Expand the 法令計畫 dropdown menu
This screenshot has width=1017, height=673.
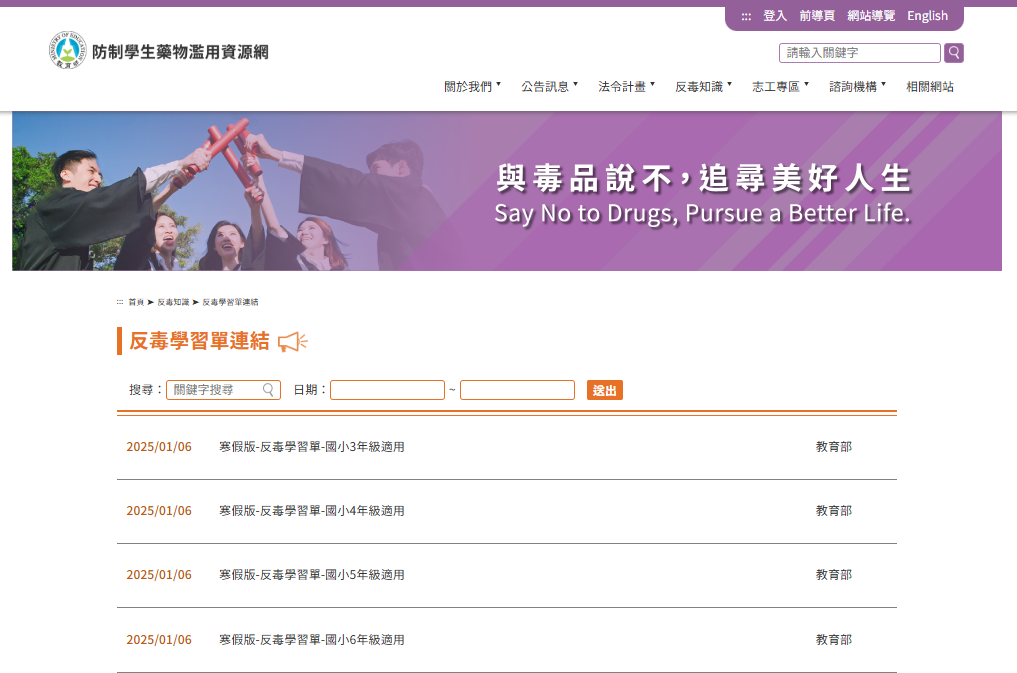[626, 87]
